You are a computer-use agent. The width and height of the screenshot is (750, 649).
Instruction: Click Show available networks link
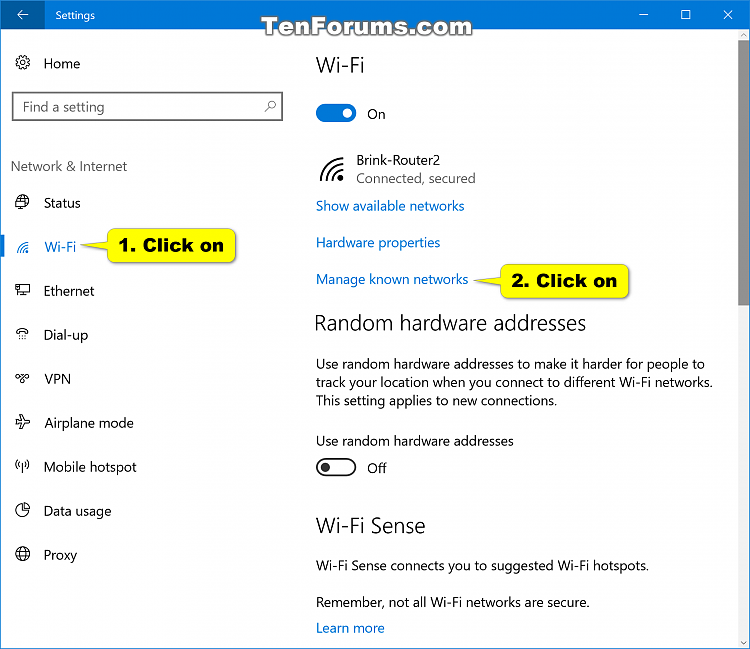(390, 206)
